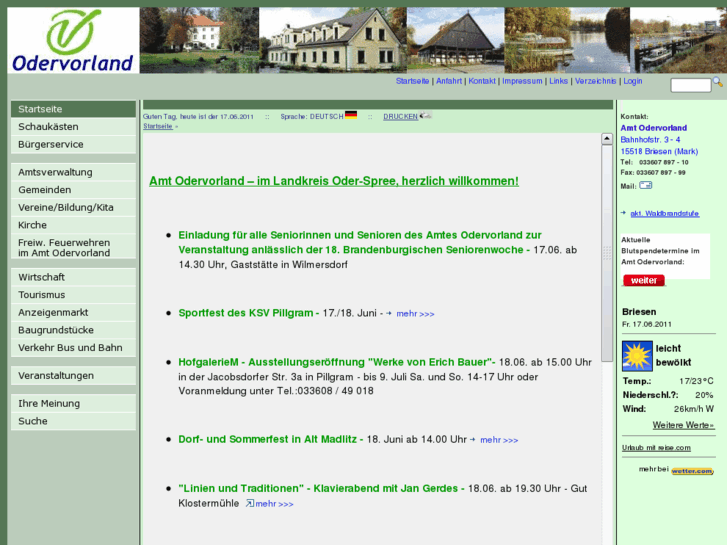Open the mail envelope icon
727x545 pixels.
point(645,186)
